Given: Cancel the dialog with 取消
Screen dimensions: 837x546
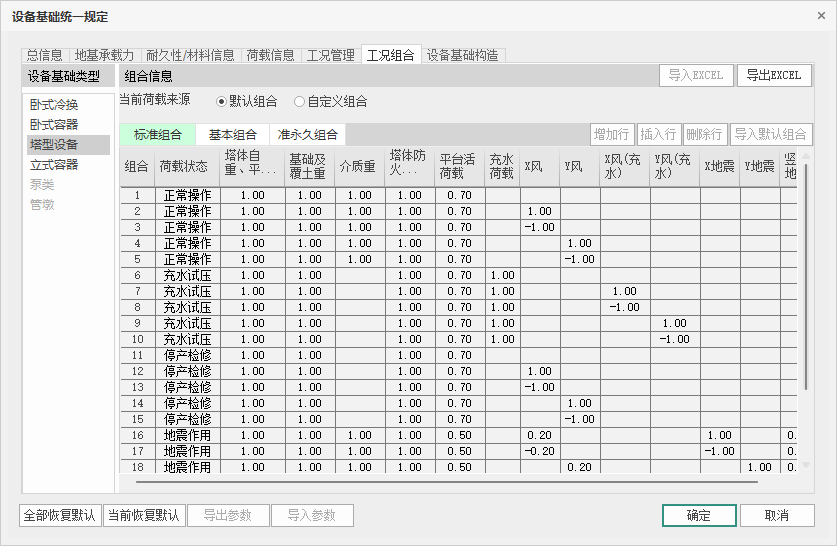Looking at the screenshot, I should [777, 515].
